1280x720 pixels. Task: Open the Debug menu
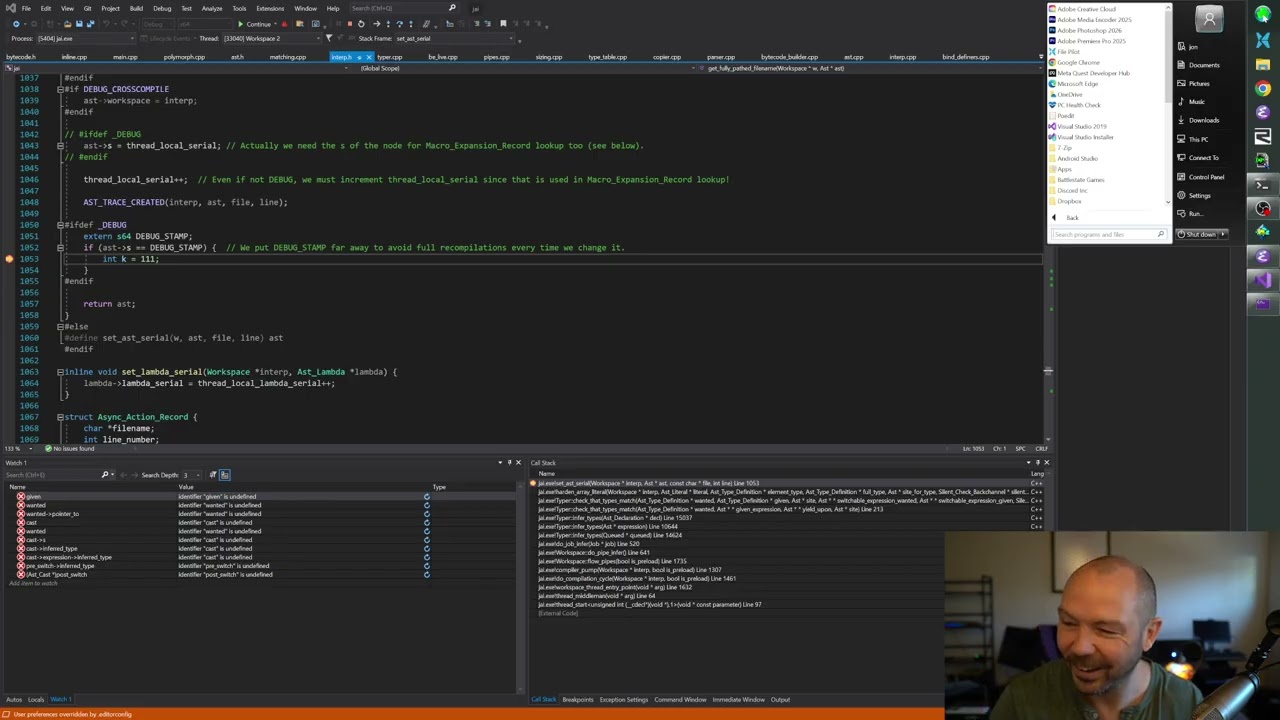point(162,8)
